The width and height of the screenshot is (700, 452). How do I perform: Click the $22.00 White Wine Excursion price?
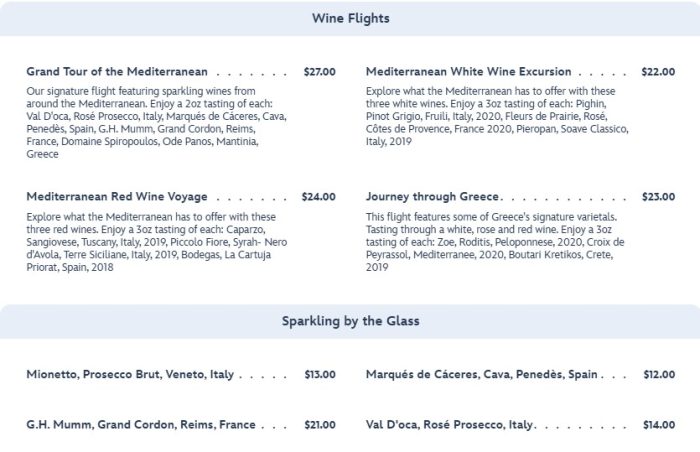pyautogui.click(x=658, y=72)
